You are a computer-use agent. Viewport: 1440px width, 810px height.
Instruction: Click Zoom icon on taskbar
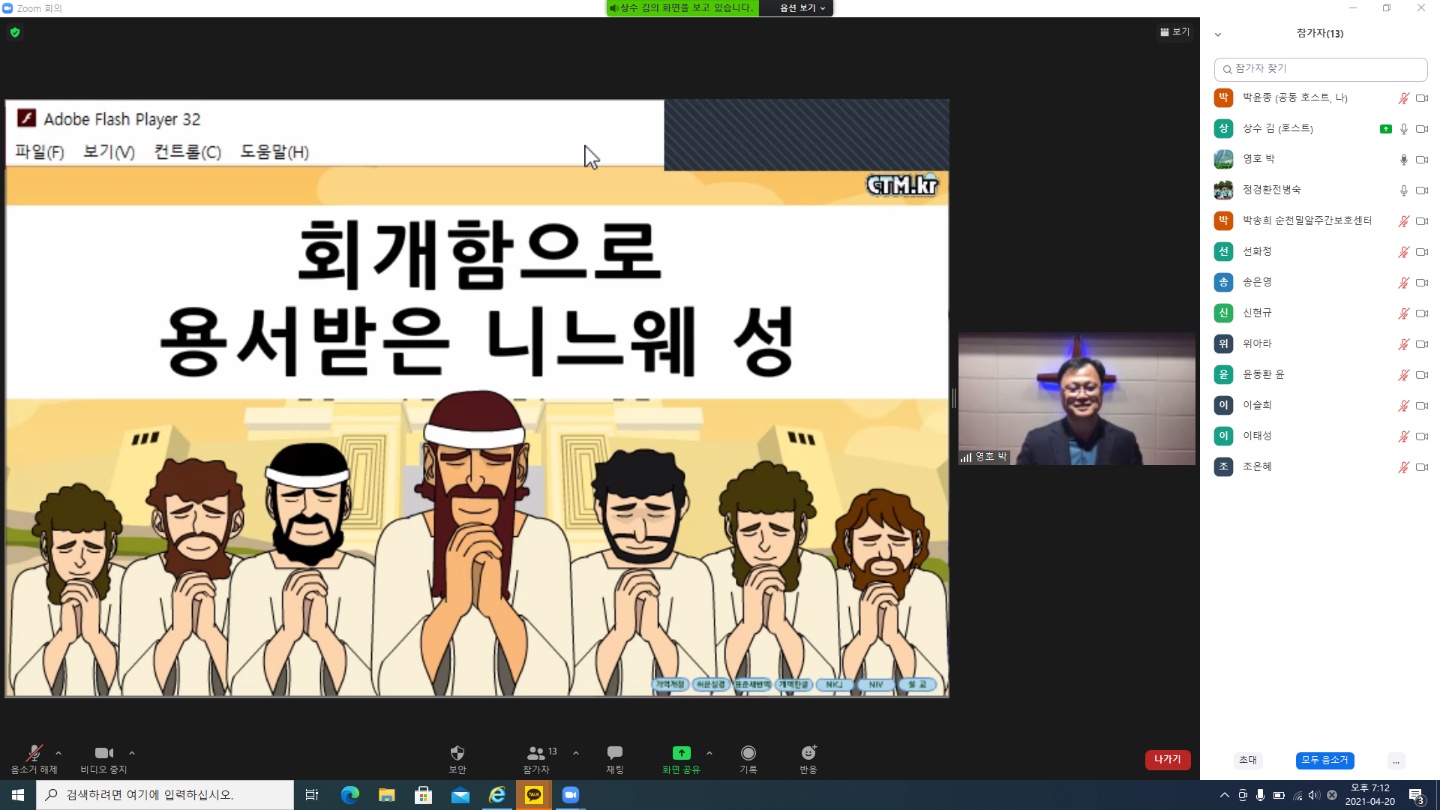[571, 795]
